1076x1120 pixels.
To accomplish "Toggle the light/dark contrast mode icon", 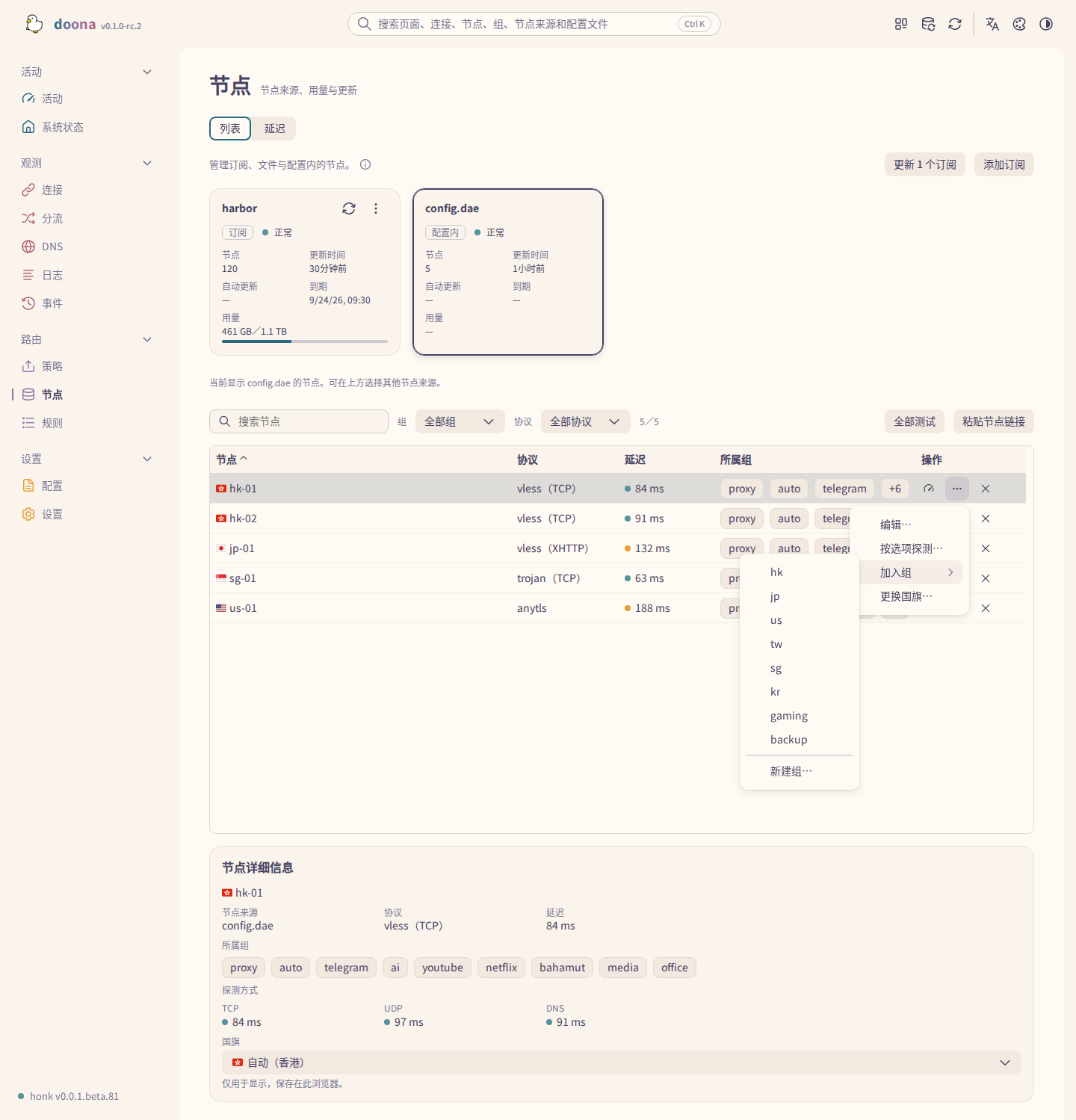I will (1046, 24).
